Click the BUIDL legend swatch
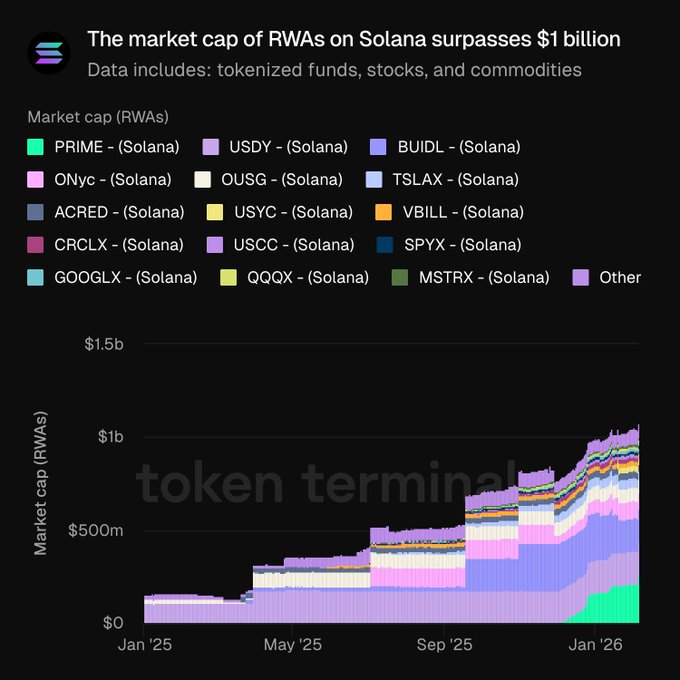 tap(379, 147)
